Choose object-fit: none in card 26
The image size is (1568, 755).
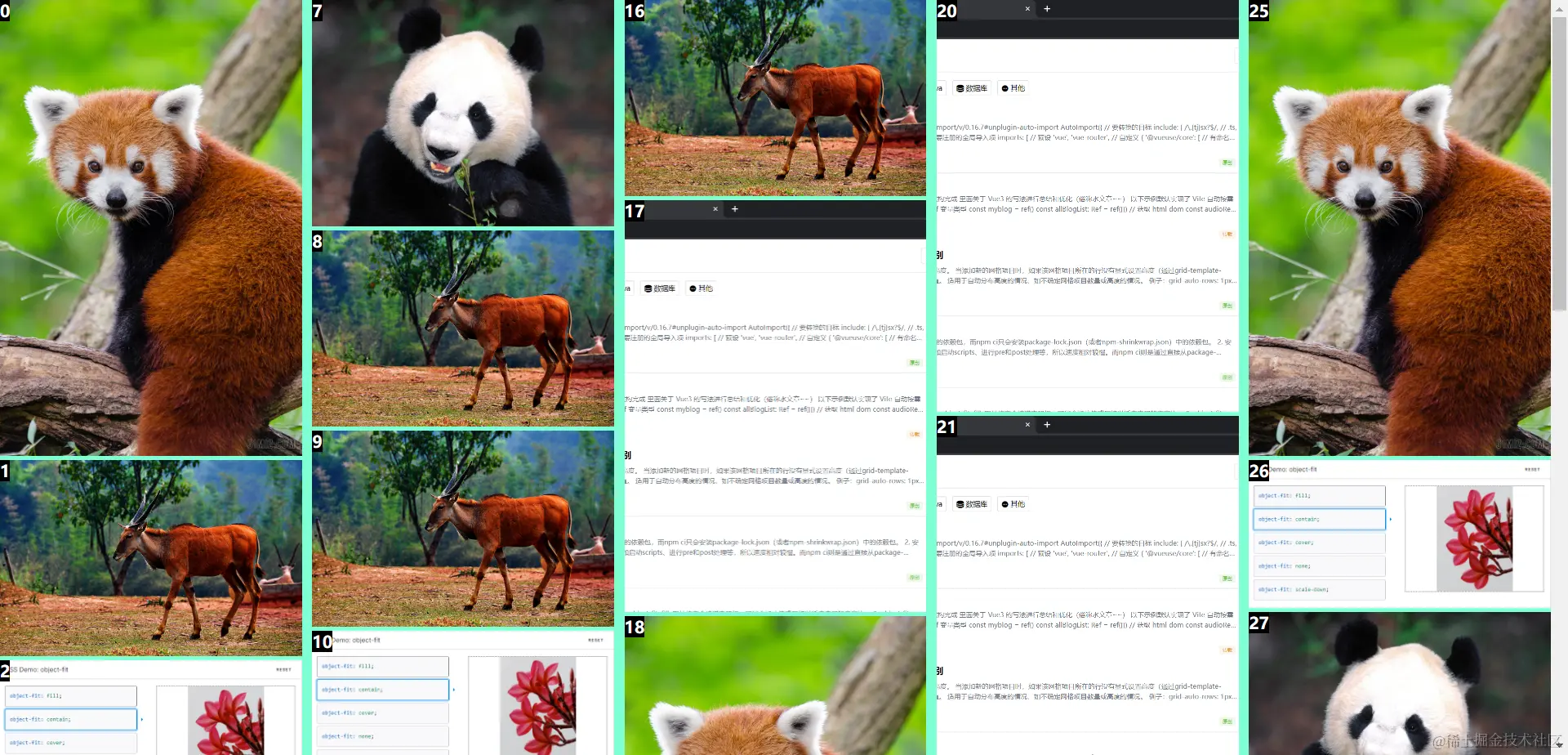(1319, 566)
